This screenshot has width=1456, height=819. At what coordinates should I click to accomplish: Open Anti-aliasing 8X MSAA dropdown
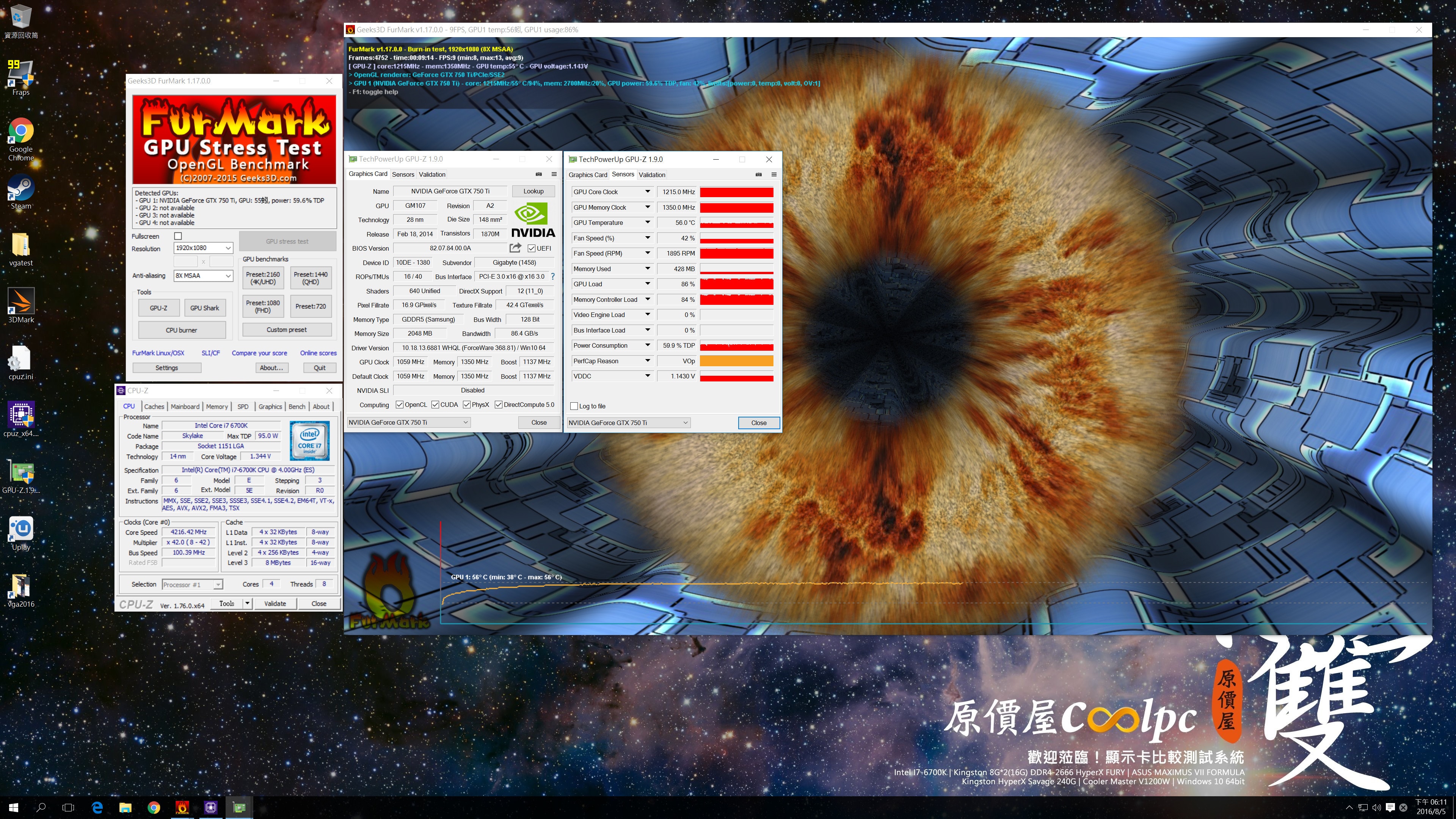pyautogui.click(x=203, y=275)
